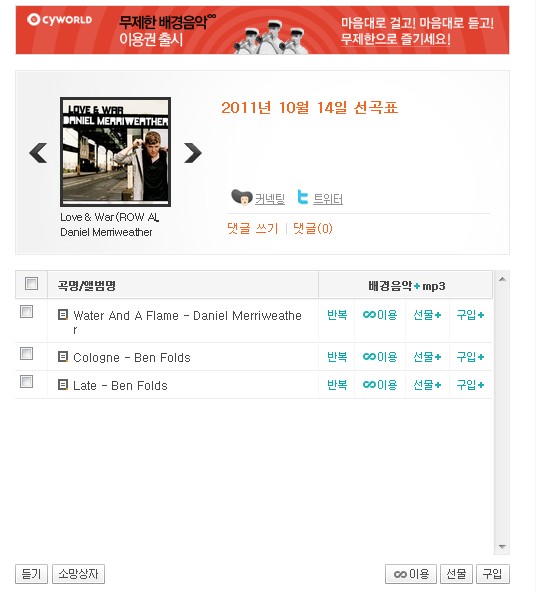Click the scrollbar up arrow in song list
Image resolution: width=536 pixels, height=593 pixels.
click(502, 279)
